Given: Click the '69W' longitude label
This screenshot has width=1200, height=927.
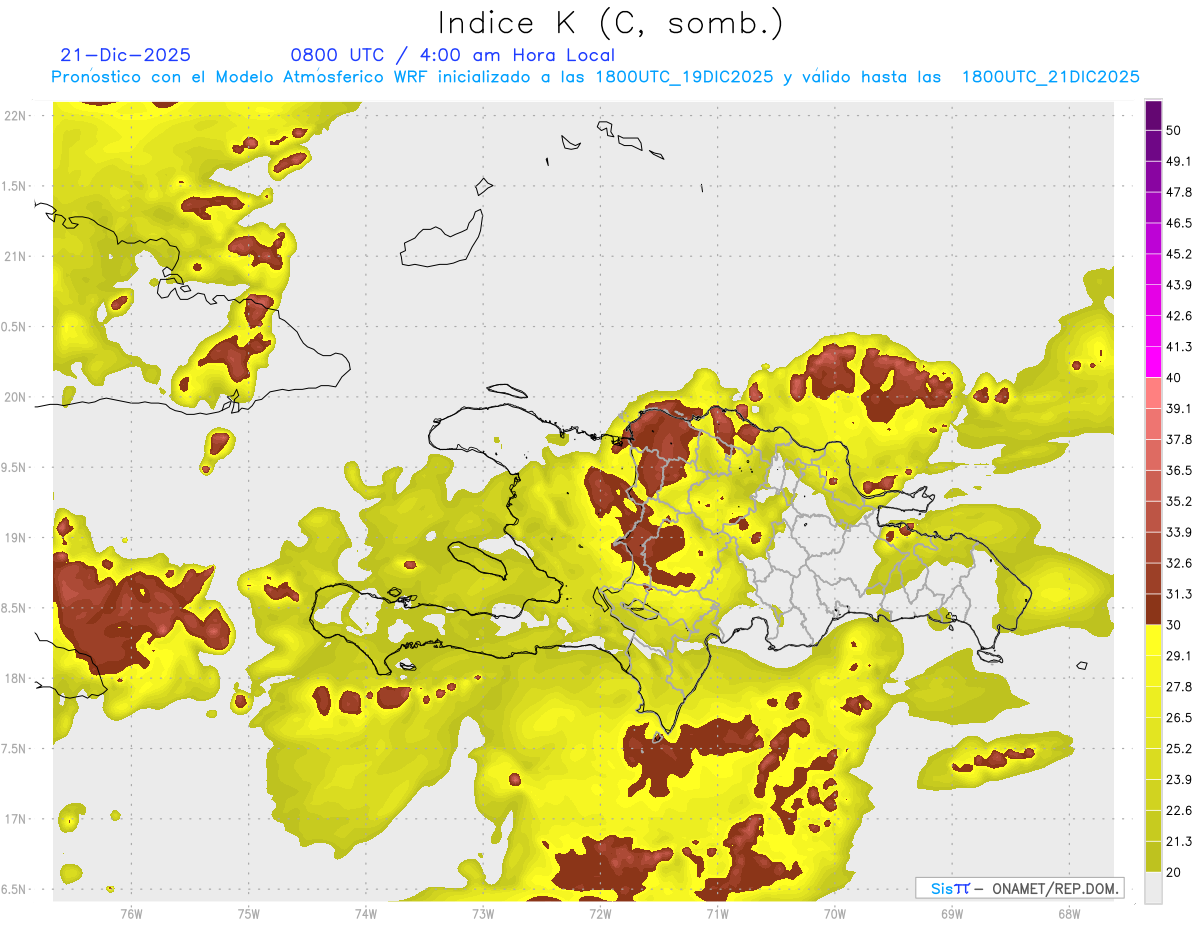Looking at the screenshot, I should pyautogui.click(x=951, y=913).
